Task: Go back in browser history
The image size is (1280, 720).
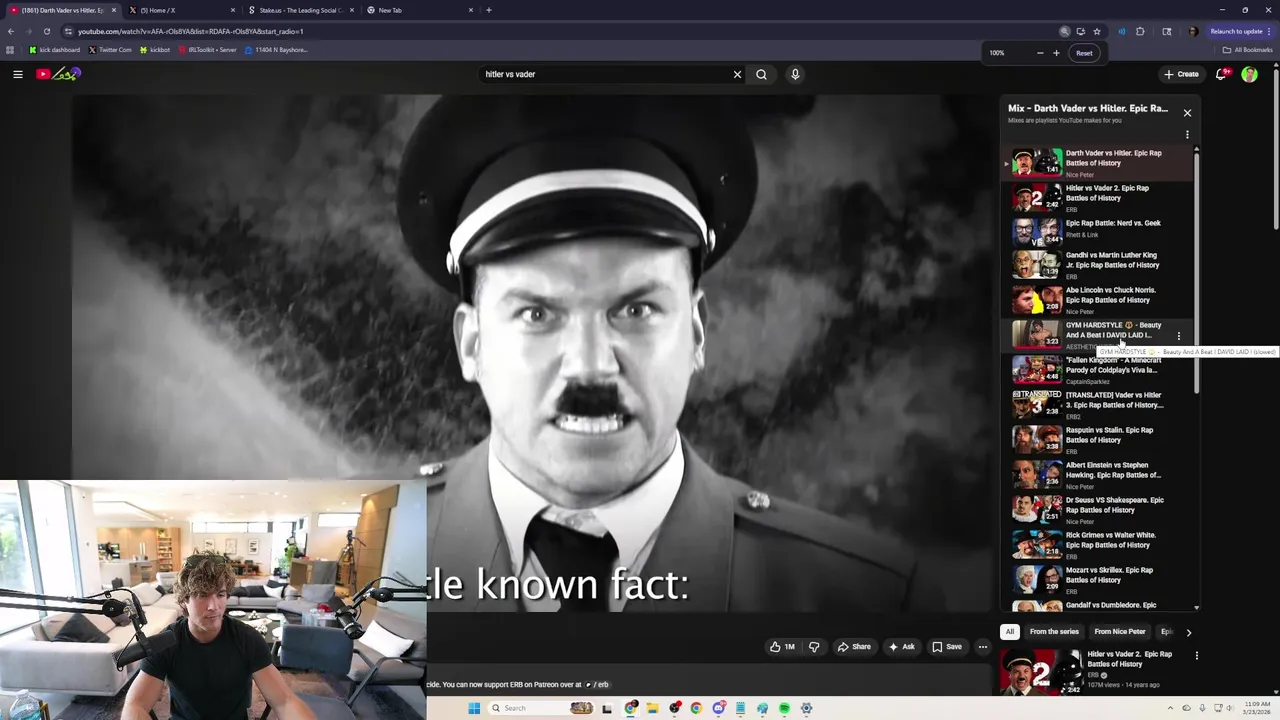Action: click(x=11, y=31)
